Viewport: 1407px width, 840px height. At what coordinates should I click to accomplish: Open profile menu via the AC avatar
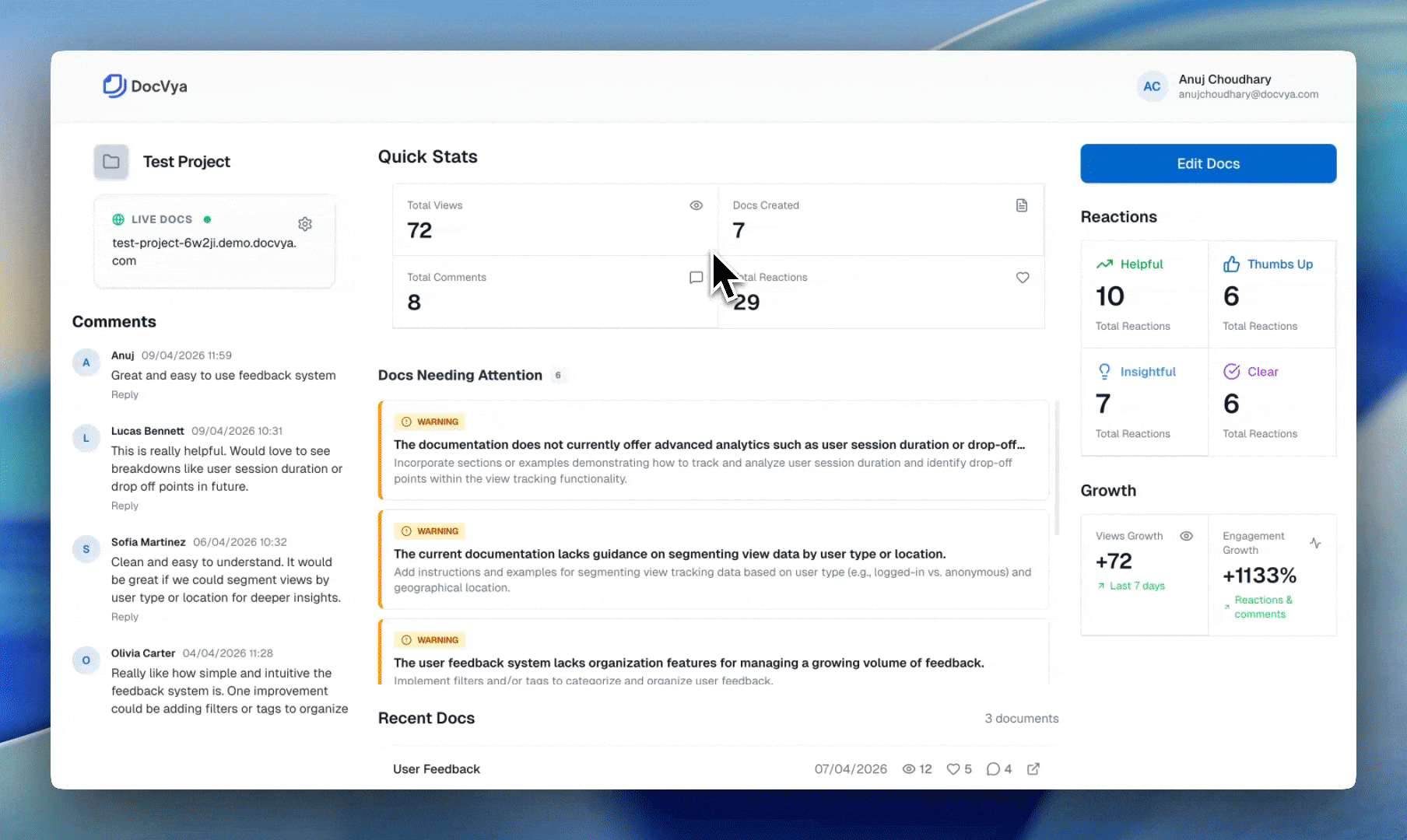click(1152, 86)
